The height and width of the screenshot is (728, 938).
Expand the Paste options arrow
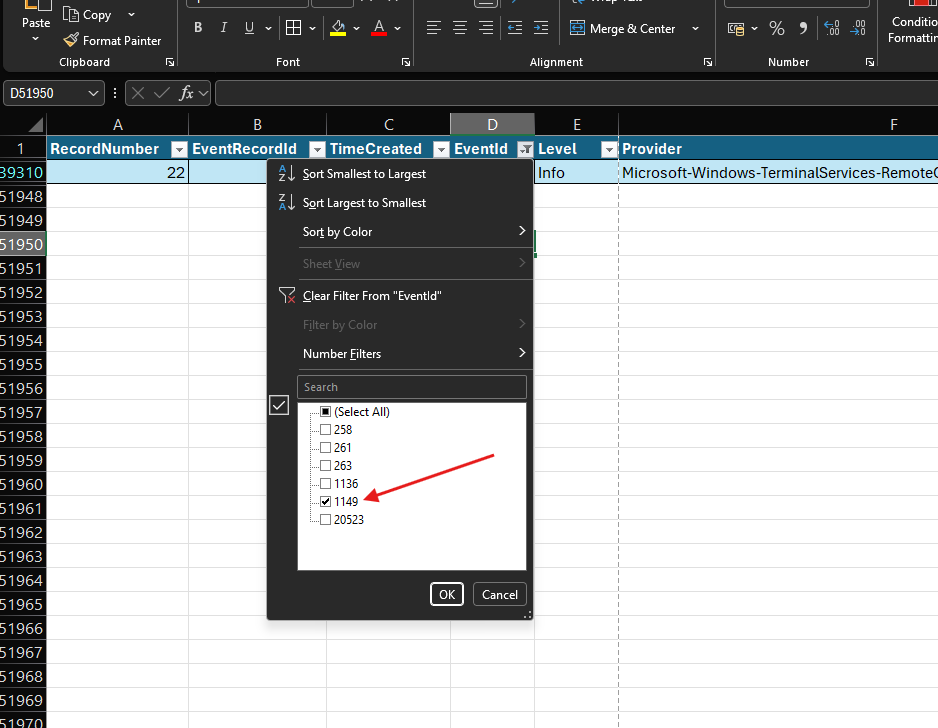click(x=35, y=39)
